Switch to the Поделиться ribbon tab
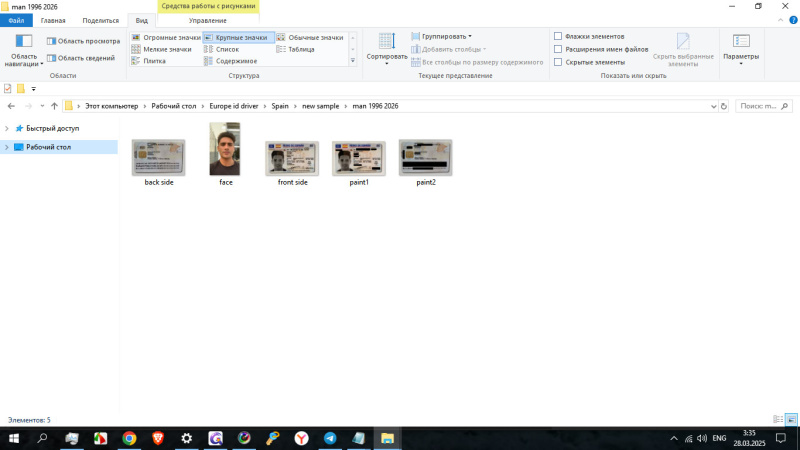The width and height of the screenshot is (800, 450). point(99,20)
